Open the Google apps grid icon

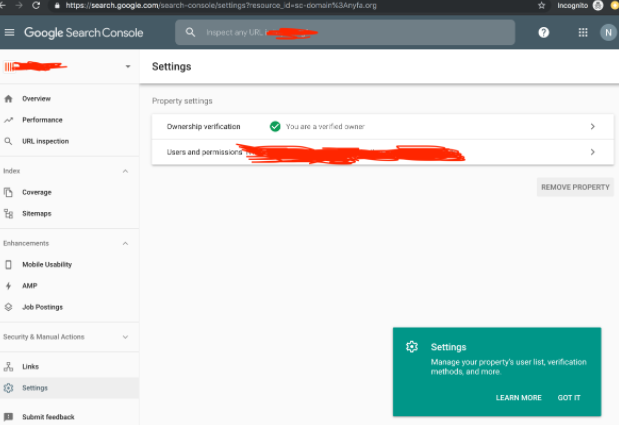point(583,32)
